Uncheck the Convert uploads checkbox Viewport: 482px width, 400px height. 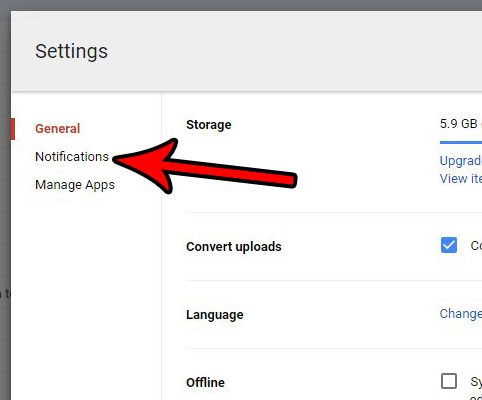pyautogui.click(x=449, y=245)
